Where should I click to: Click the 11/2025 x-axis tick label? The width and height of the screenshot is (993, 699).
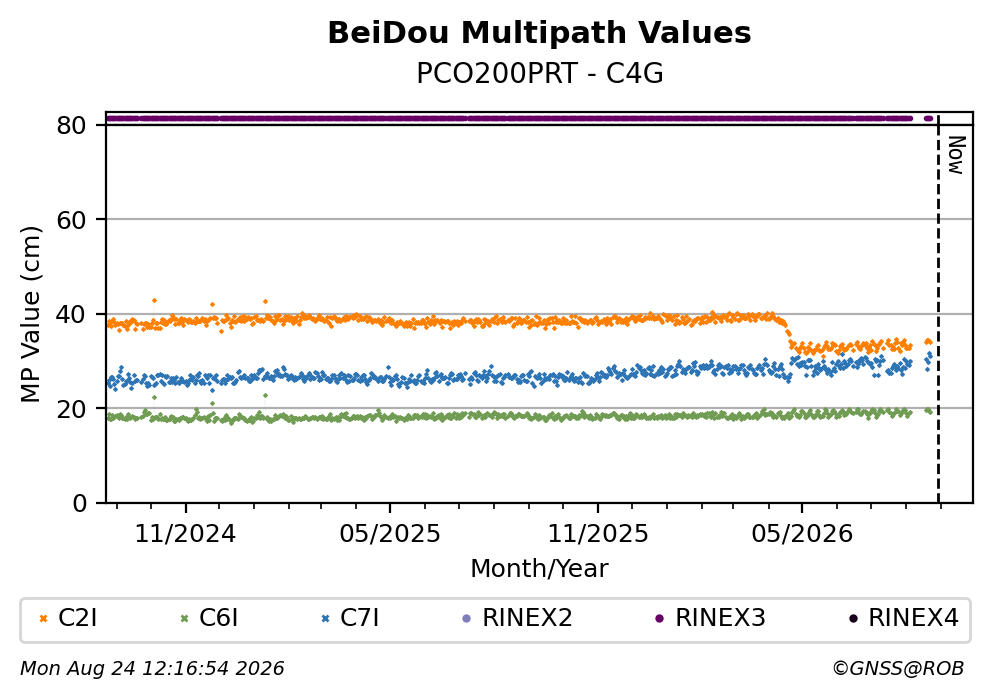(598, 534)
